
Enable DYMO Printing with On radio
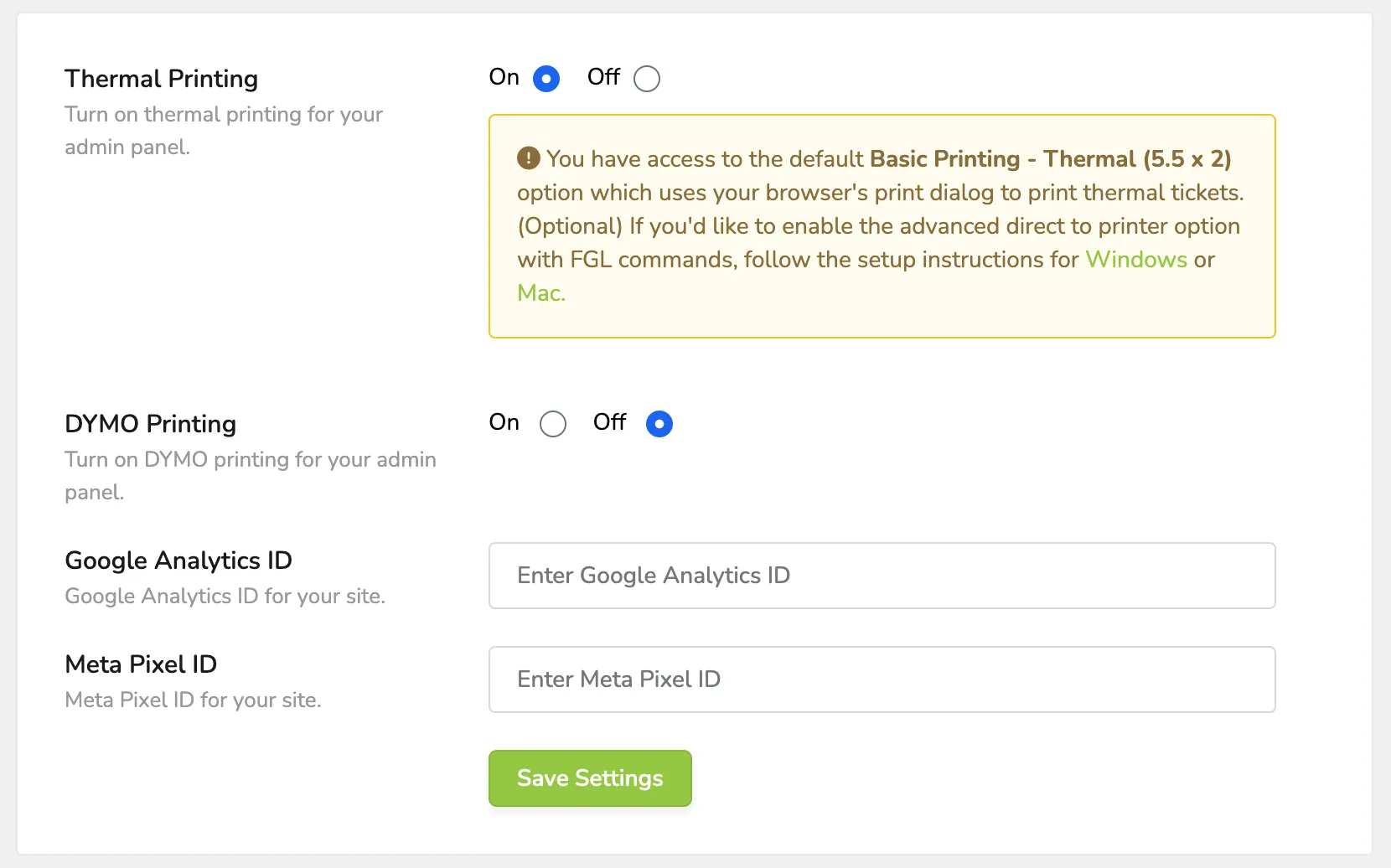553,424
